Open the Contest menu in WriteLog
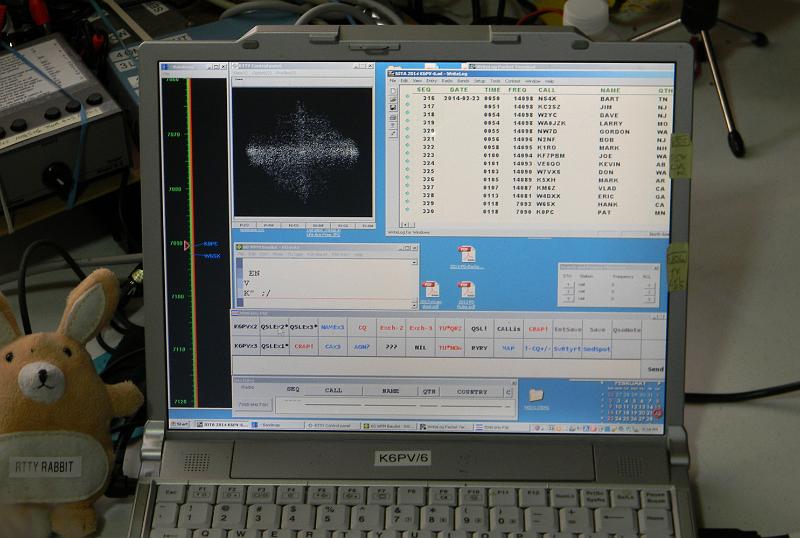This screenshot has width=800, height=538. pyautogui.click(x=512, y=81)
